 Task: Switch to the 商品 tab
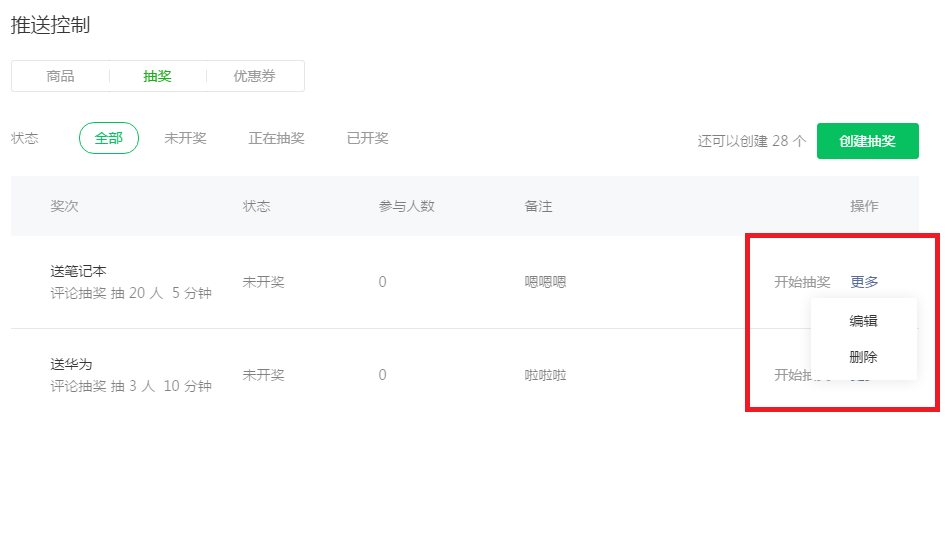tap(61, 76)
